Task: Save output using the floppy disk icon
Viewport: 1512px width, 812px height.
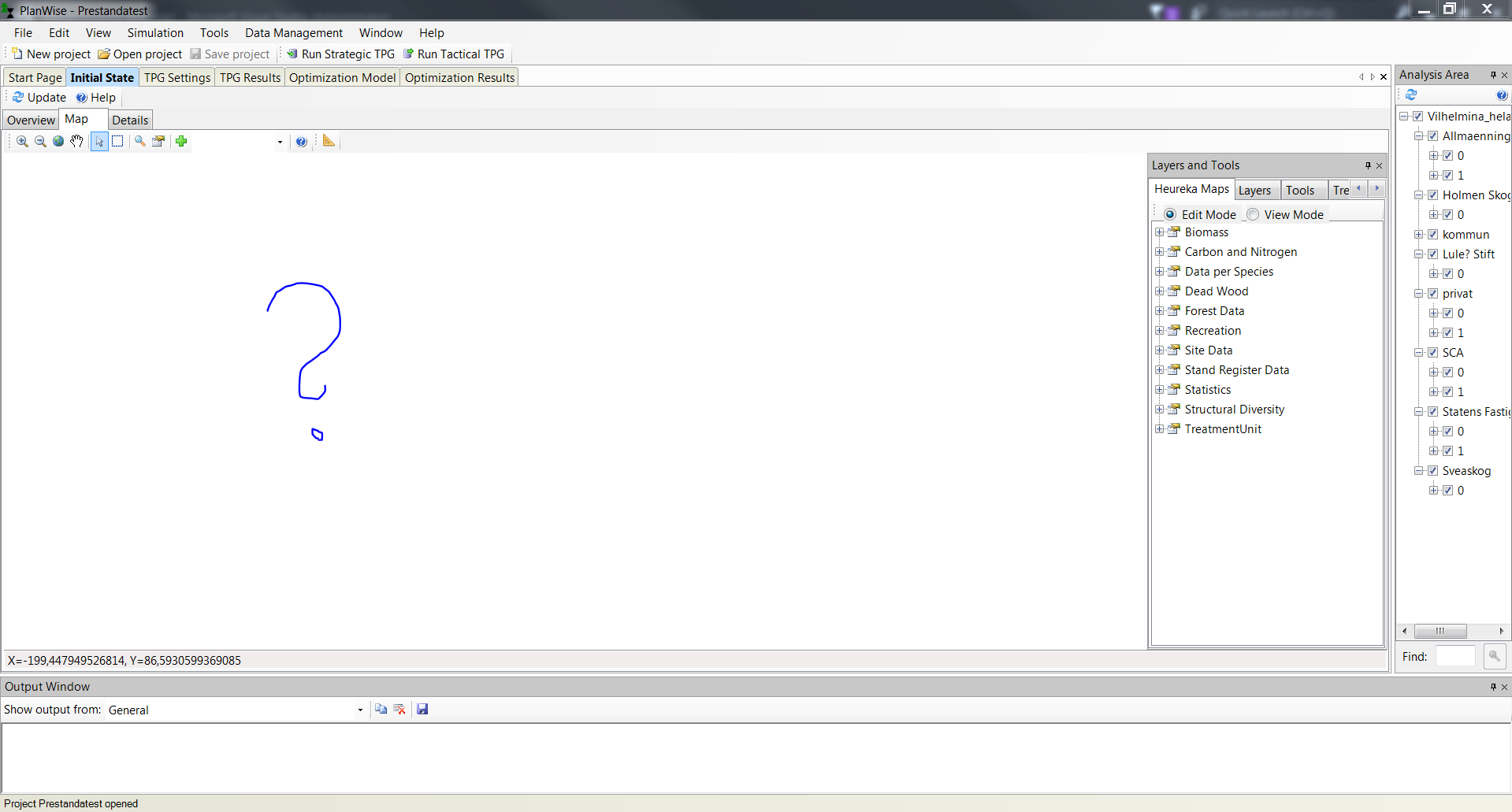Action: tap(422, 710)
